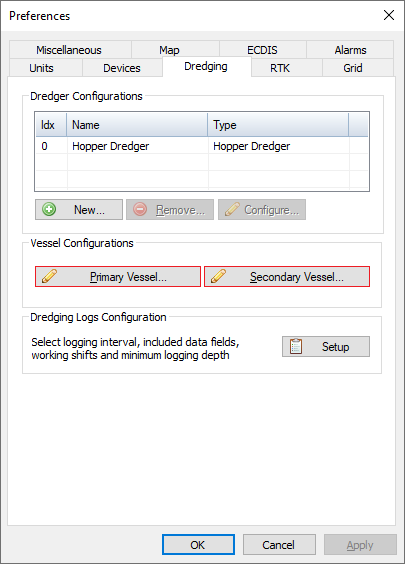The image size is (405, 564).
Task: Switch to the Map tab
Action: [169, 50]
